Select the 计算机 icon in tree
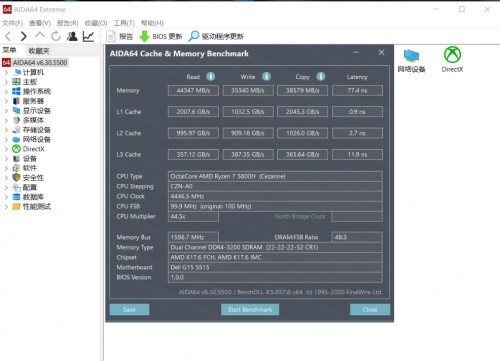The width and height of the screenshot is (500, 361). [x=17, y=72]
